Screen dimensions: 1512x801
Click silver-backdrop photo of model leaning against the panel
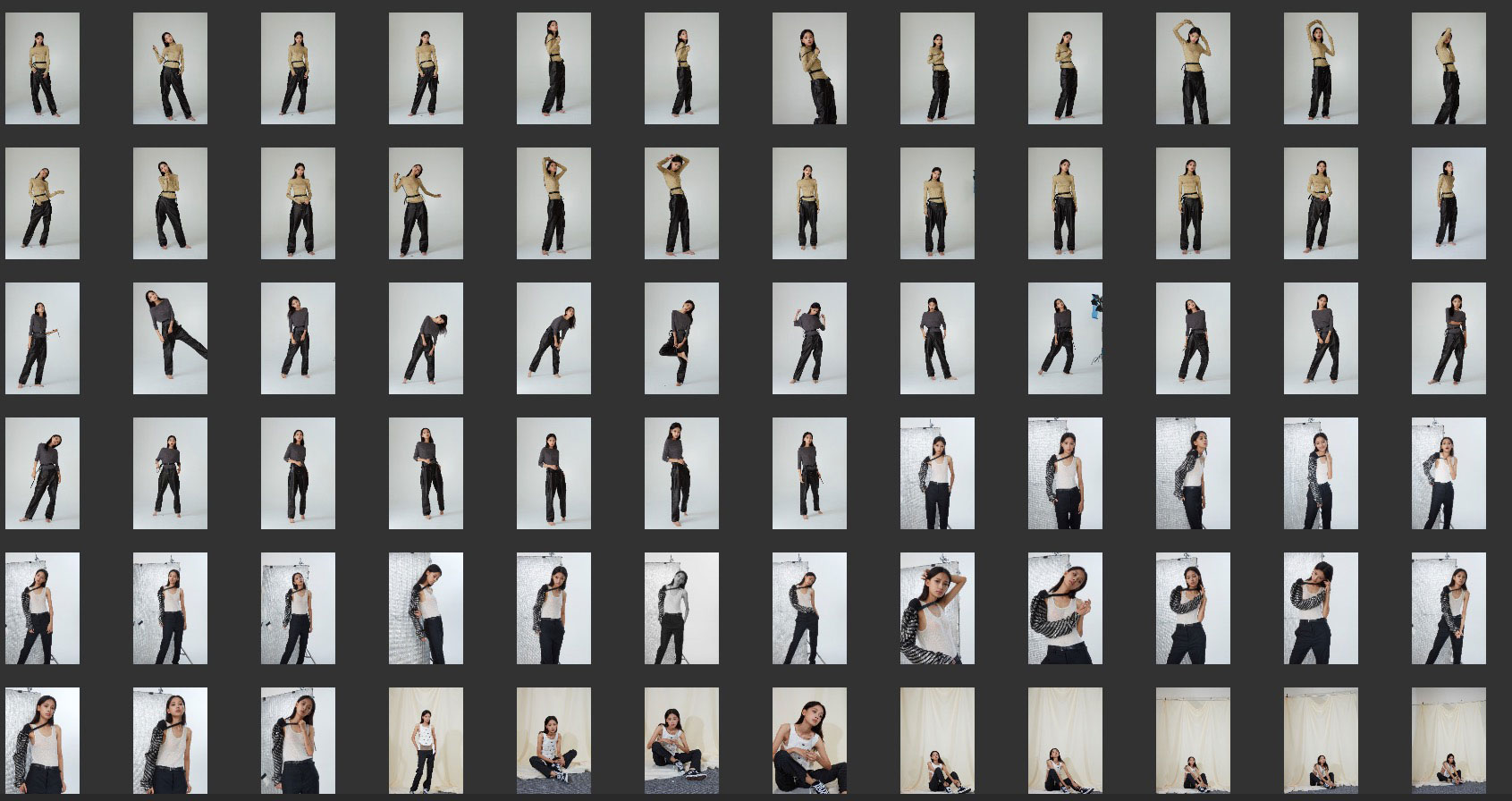(426, 608)
